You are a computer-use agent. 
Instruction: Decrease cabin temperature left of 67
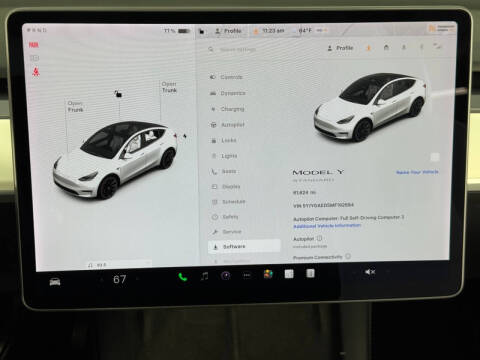102,279
